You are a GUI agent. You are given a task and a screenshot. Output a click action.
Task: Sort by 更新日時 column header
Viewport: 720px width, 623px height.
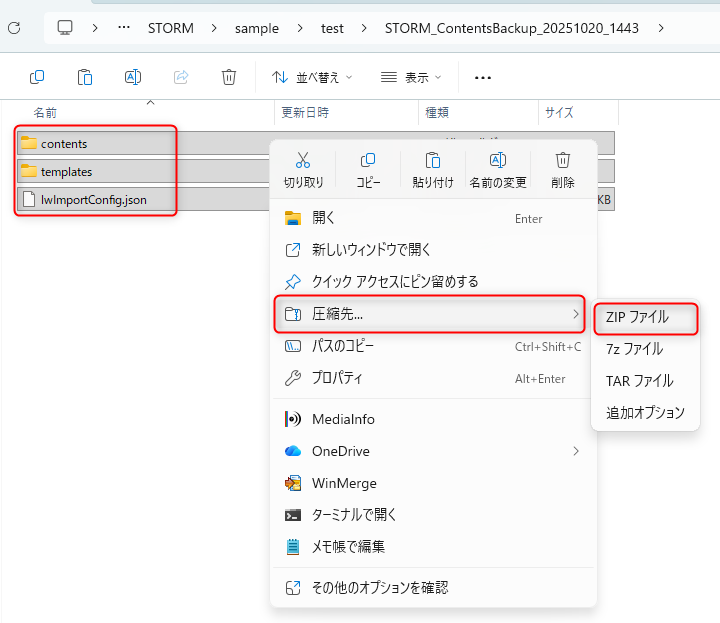point(305,112)
